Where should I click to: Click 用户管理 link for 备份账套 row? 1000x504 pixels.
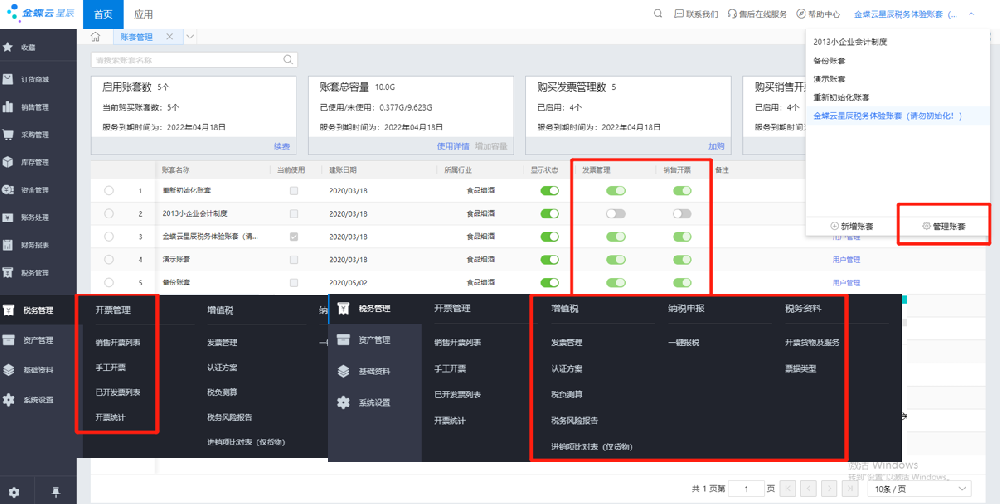[x=846, y=282]
